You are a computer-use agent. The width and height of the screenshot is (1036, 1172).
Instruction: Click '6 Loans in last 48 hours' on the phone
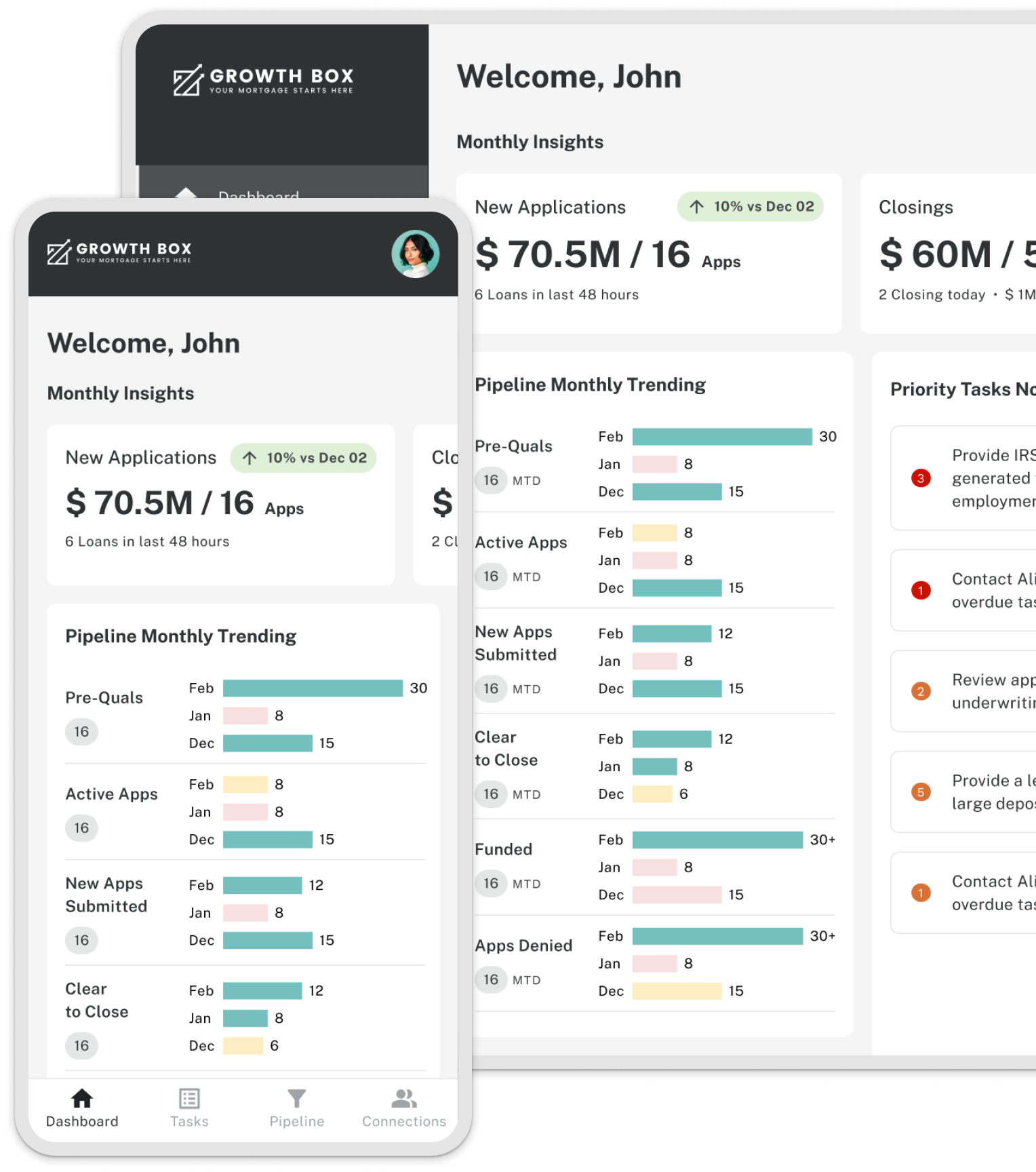coord(147,542)
